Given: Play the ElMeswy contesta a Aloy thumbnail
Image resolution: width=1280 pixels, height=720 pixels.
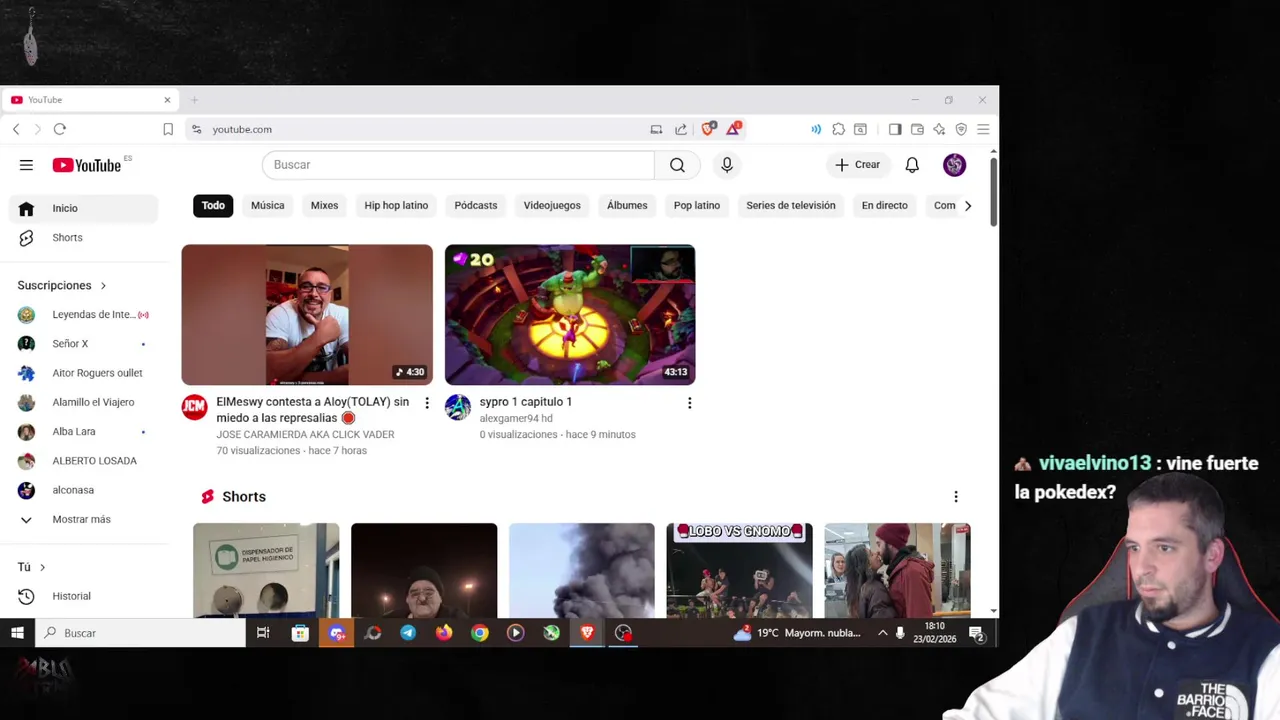Looking at the screenshot, I should 307,314.
